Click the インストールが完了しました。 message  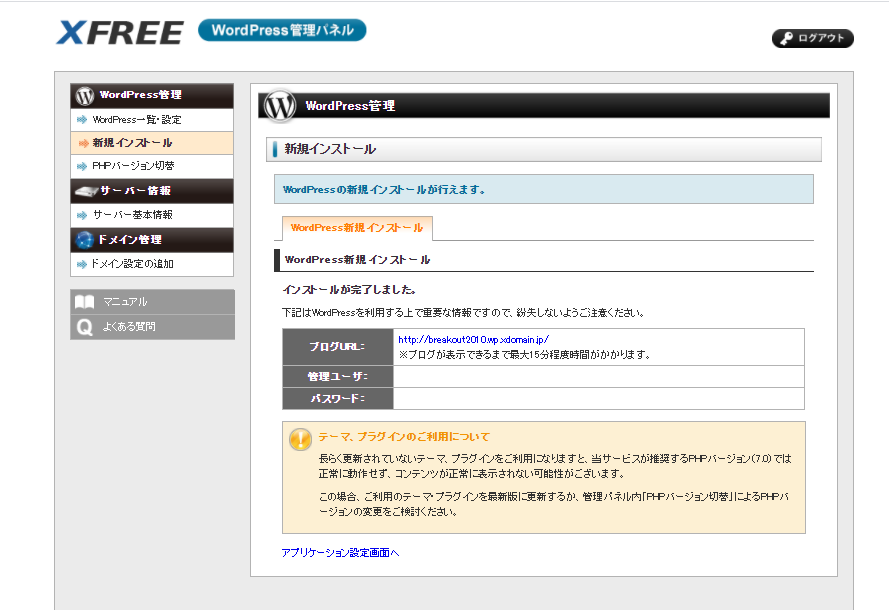349,290
